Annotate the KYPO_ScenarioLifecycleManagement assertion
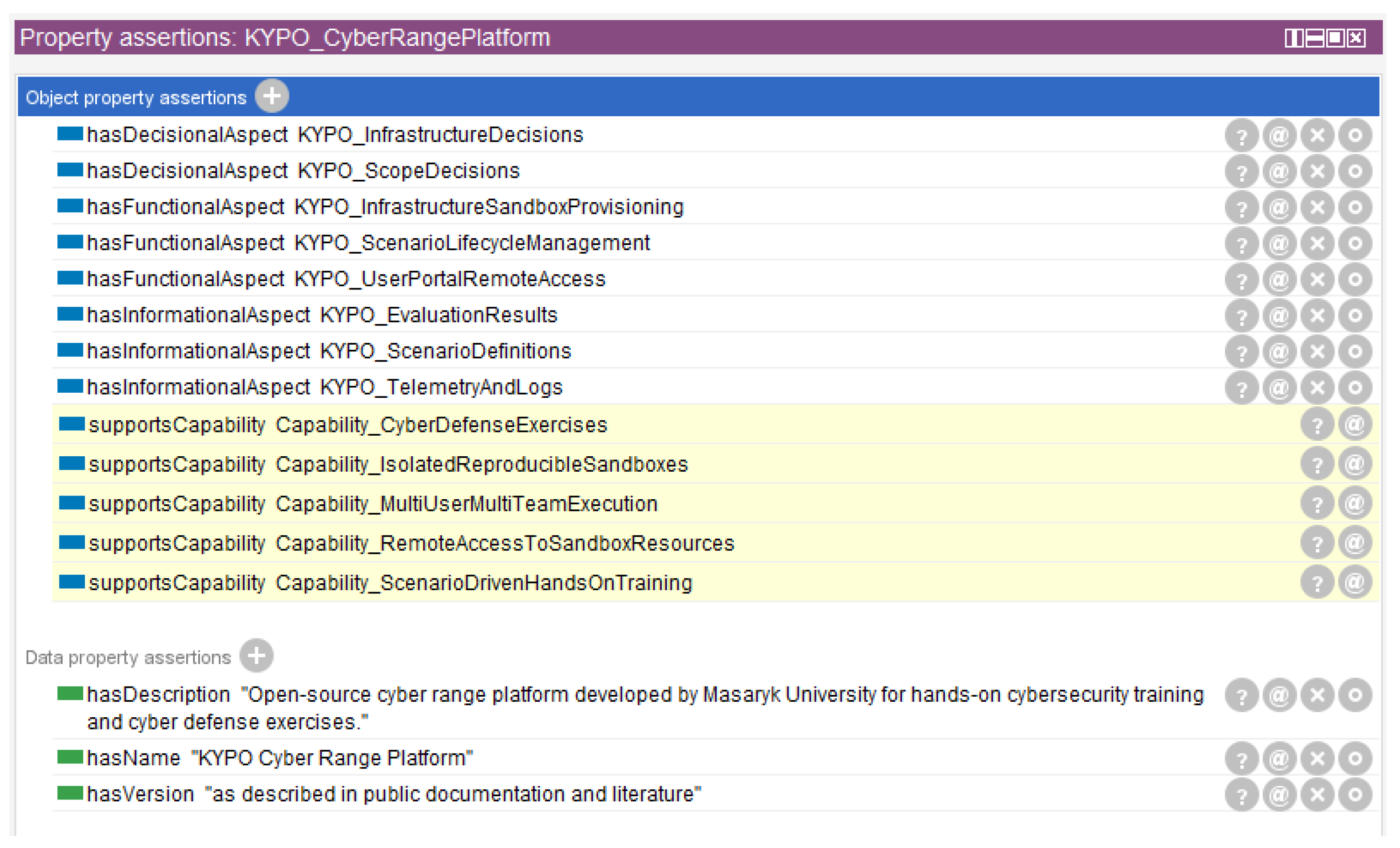1400x848 pixels. pos(1280,243)
